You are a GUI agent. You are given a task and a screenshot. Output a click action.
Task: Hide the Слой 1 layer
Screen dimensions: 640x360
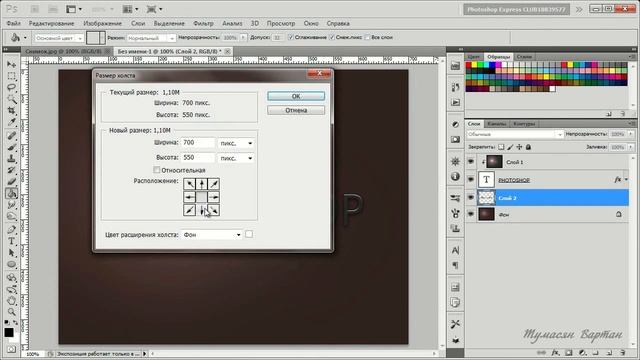point(471,162)
